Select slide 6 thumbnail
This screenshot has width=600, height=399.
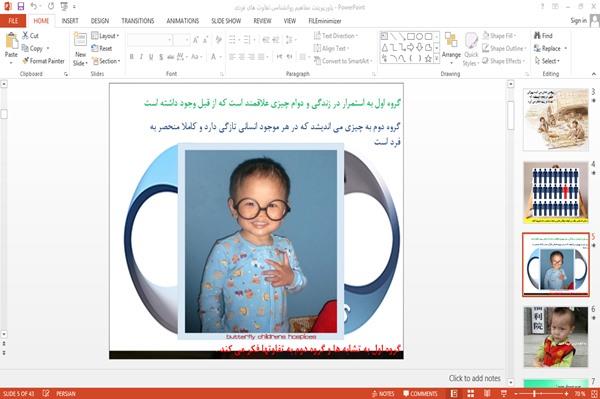556,337
